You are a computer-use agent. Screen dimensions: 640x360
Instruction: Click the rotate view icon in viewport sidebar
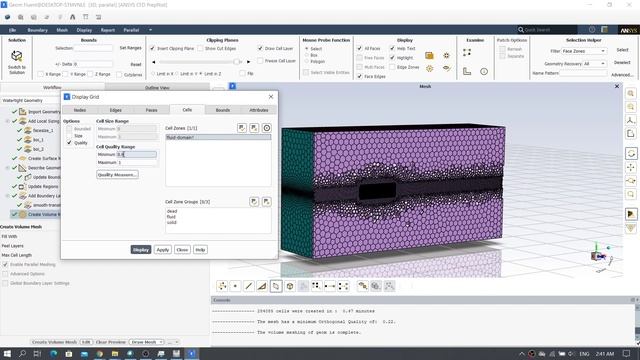click(x=631, y=154)
